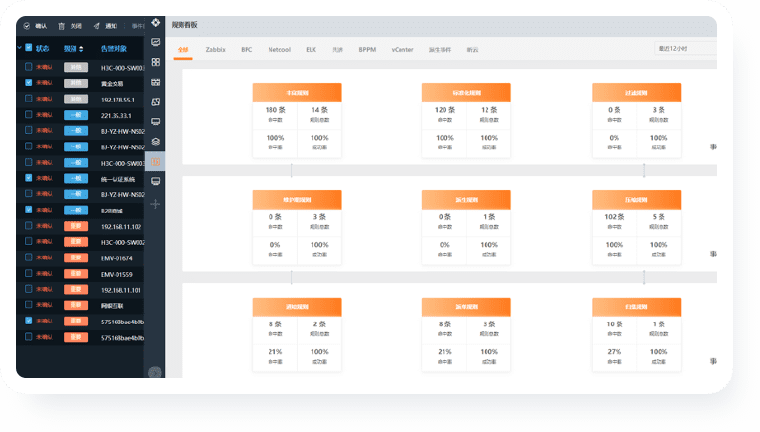
Task: Click the 180 条 hit count value
Action: click(275, 110)
